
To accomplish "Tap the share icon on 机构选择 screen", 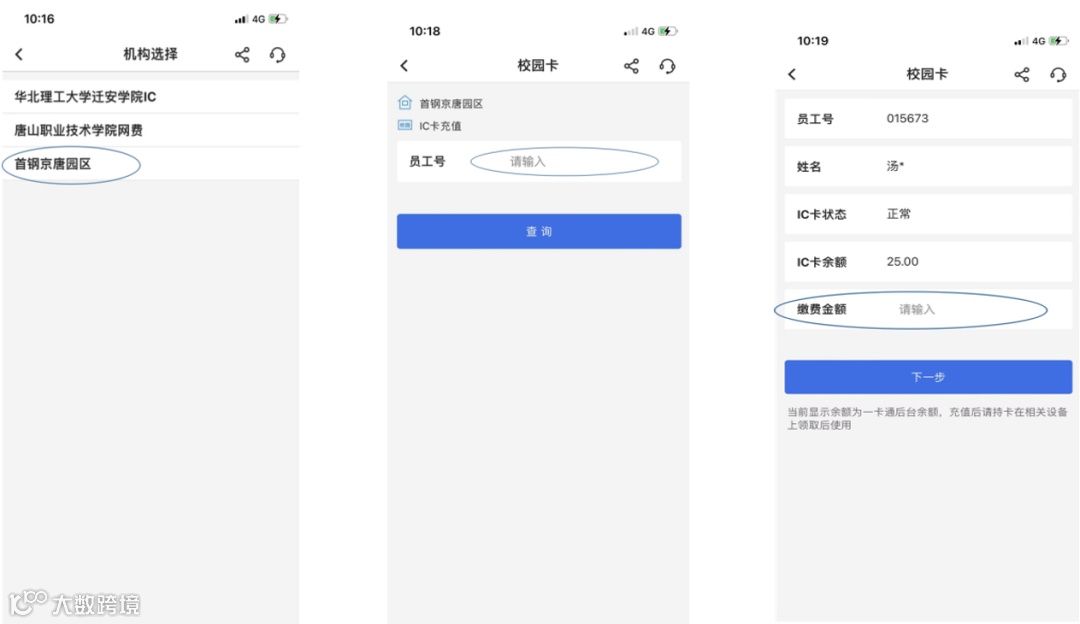I will click(x=242, y=54).
